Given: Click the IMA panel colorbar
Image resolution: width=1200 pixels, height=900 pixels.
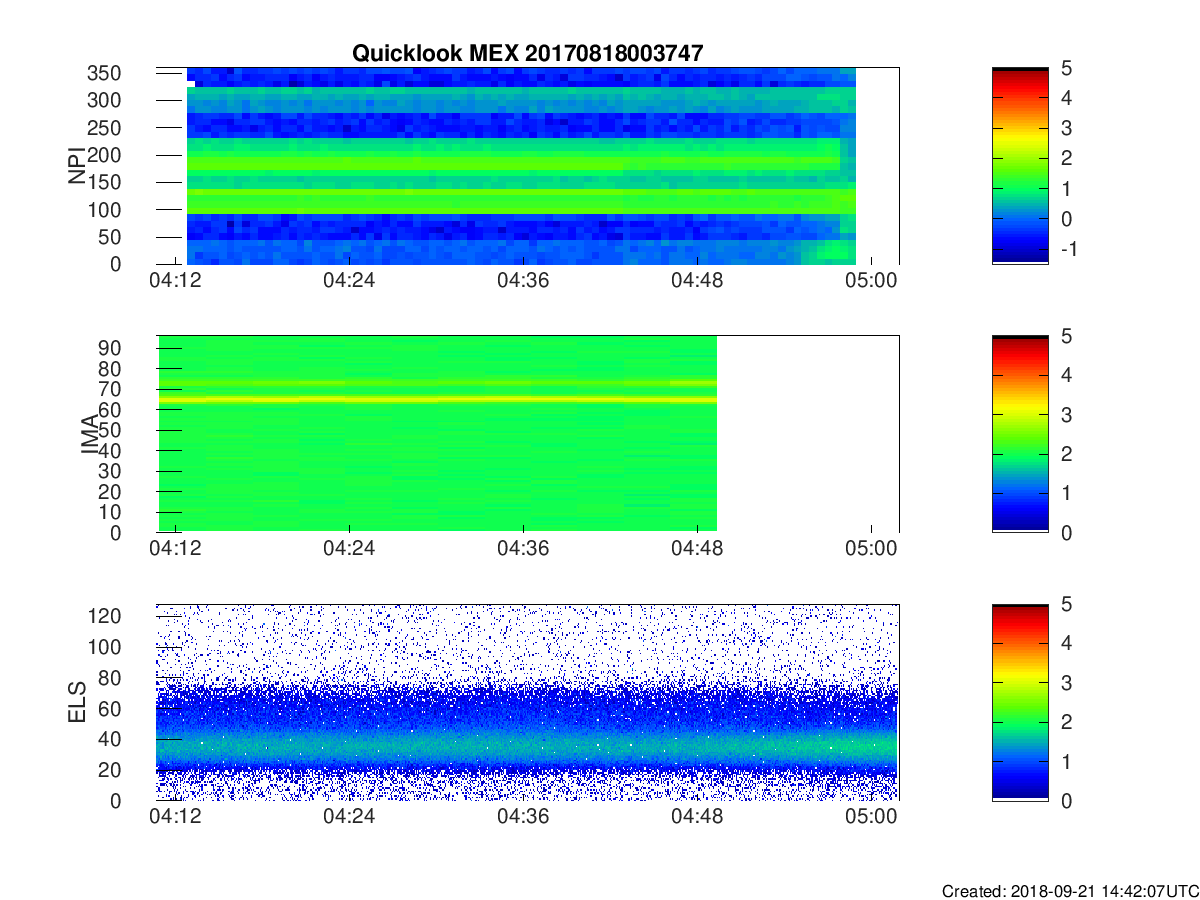Looking at the screenshot, I should tap(1020, 434).
